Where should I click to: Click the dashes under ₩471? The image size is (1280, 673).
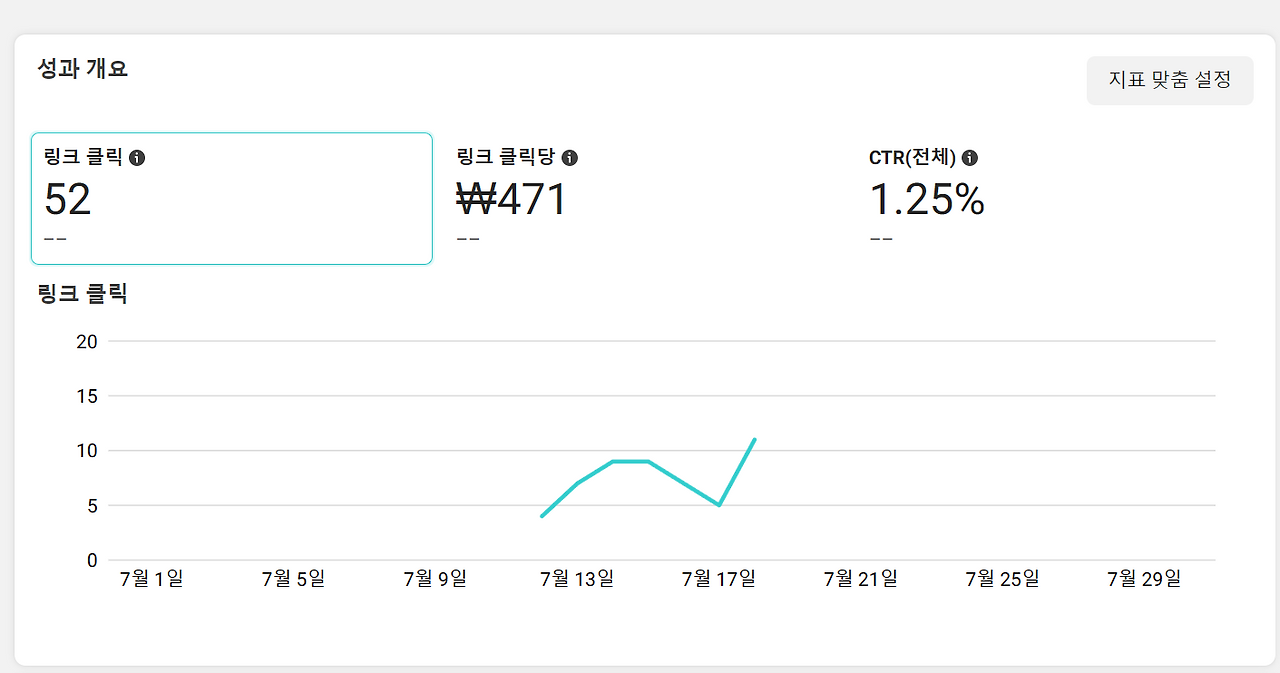coord(468,238)
